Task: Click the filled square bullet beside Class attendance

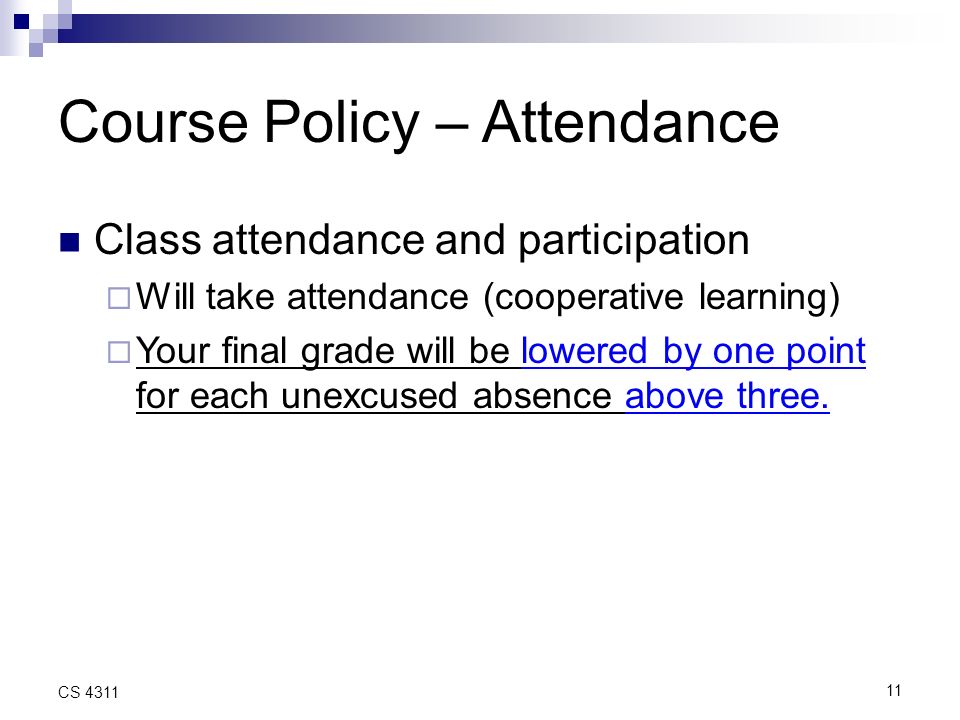Action: [x=70, y=242]
